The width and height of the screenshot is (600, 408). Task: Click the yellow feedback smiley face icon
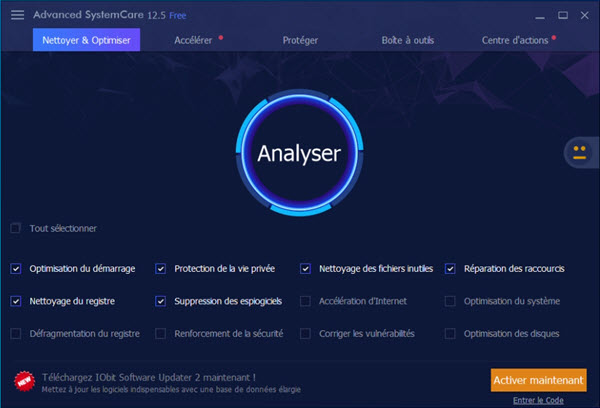[x=579, y=152]
